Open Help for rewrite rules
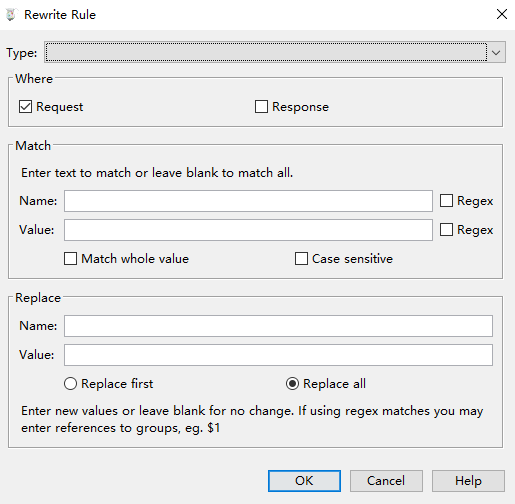 click(x=468, y=481)
